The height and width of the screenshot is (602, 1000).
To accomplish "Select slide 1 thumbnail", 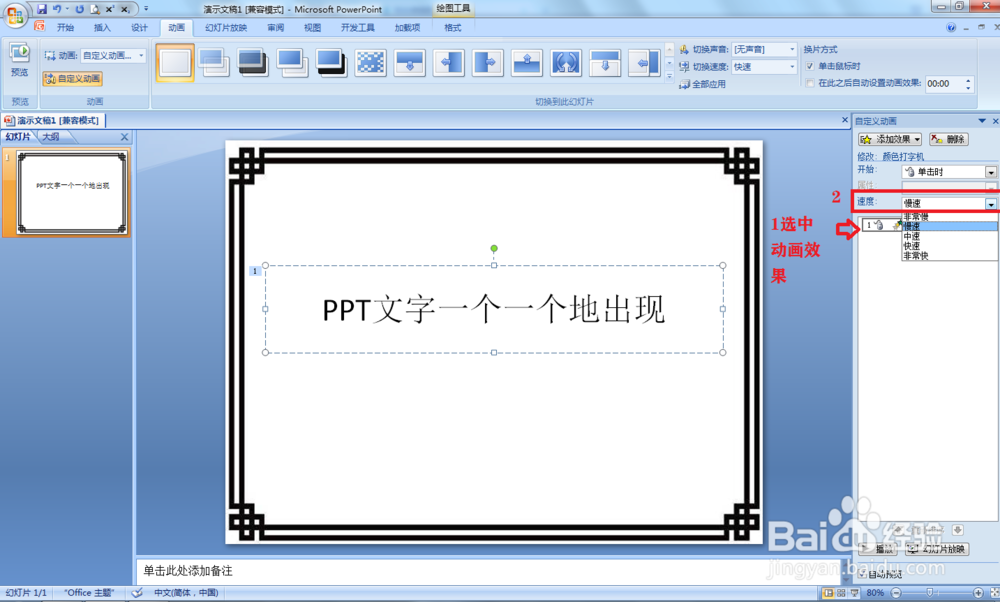I will (x=72, y=193).
